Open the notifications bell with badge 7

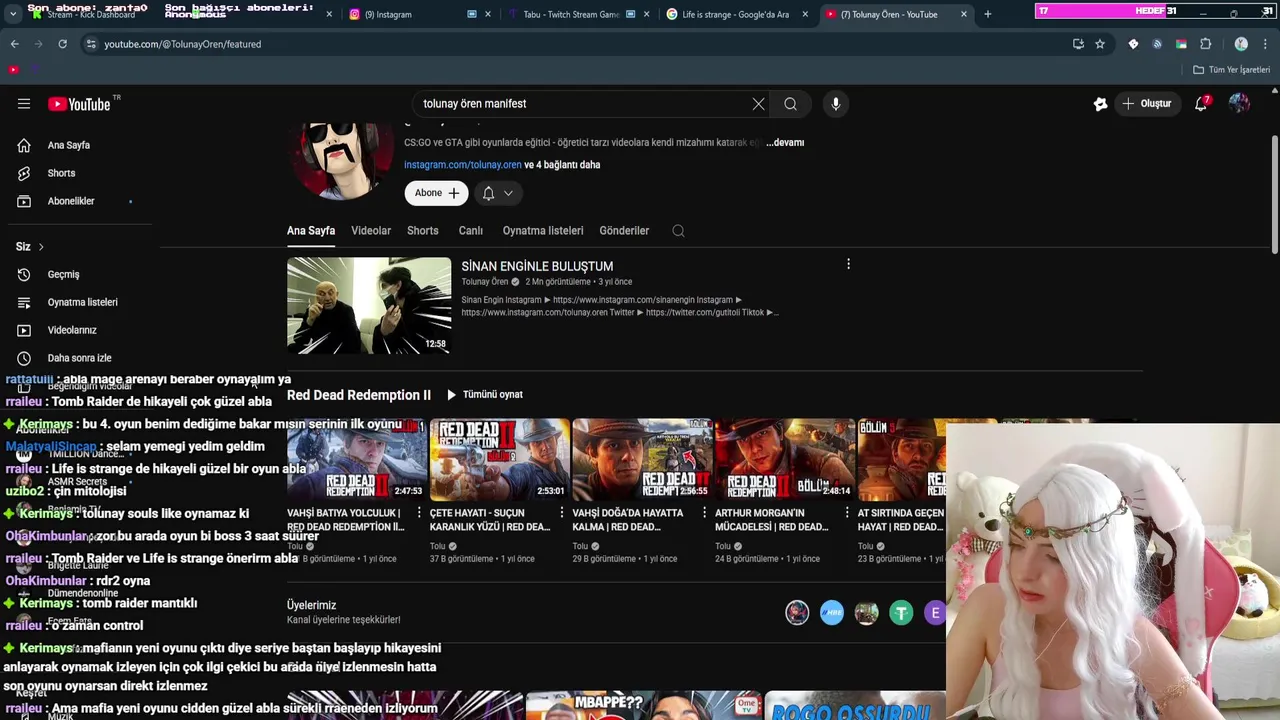1201,104
